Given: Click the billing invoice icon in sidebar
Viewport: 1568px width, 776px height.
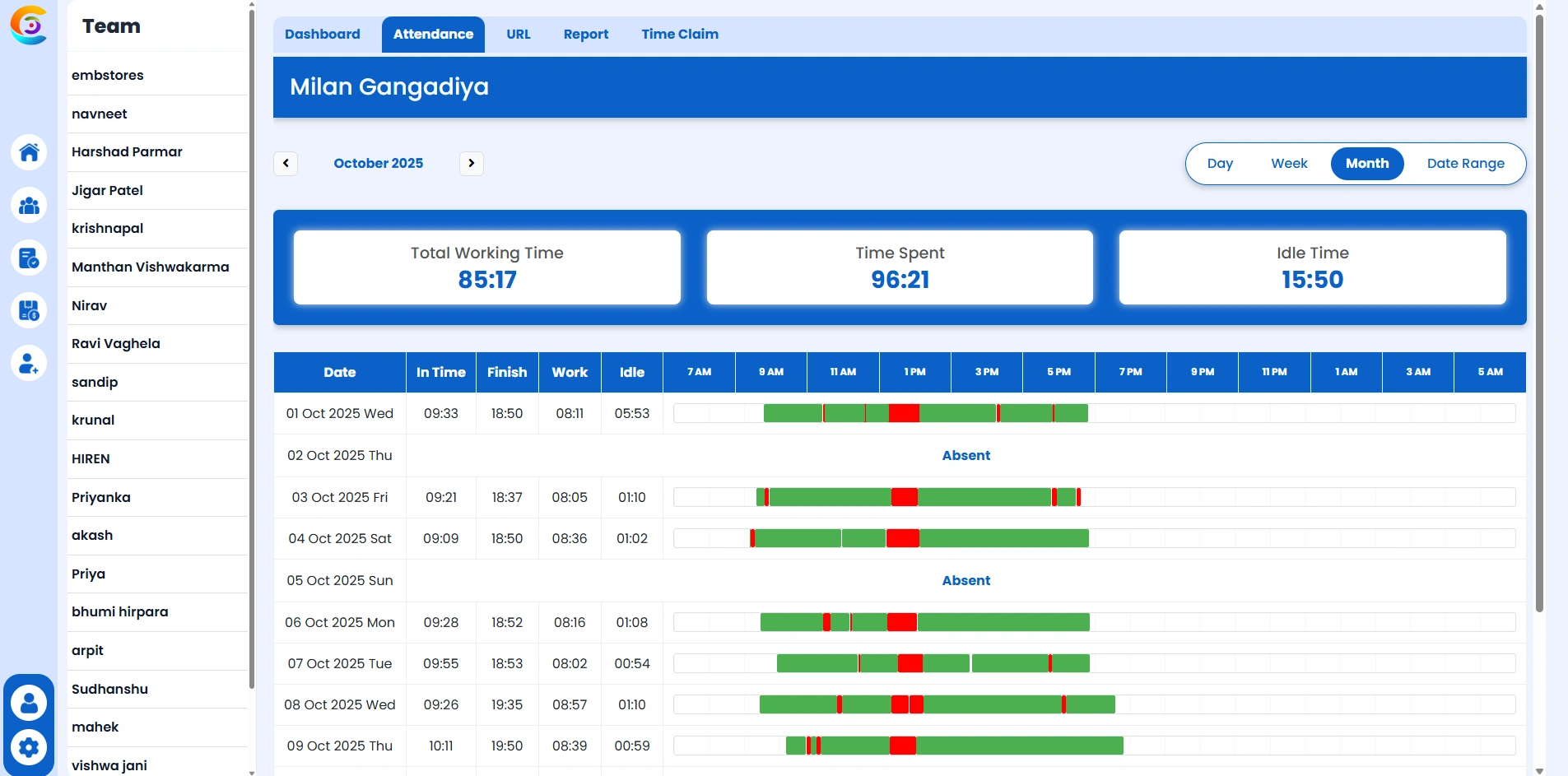Looking at the screenshot, I should click(29, 310).
